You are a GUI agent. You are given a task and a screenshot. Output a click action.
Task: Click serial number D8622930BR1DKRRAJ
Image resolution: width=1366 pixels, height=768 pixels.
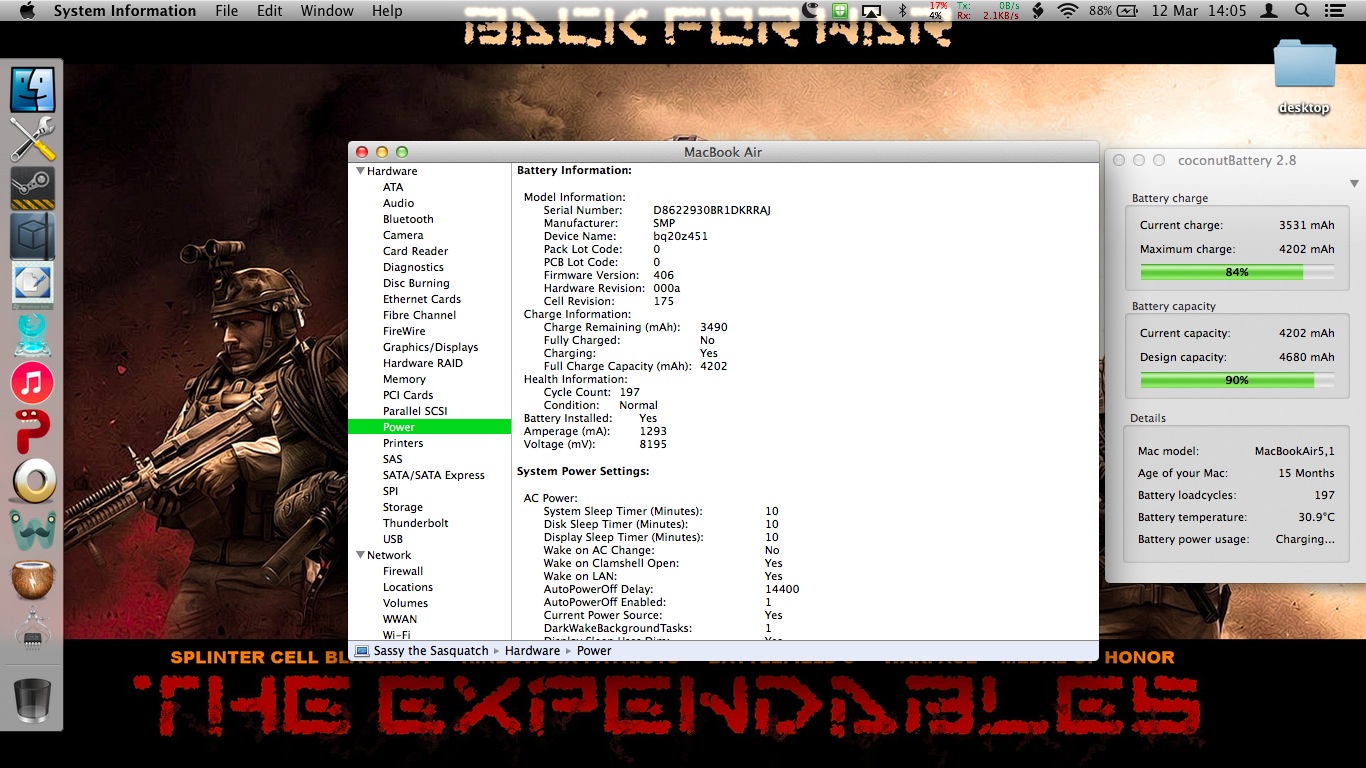tap(712, 210)
